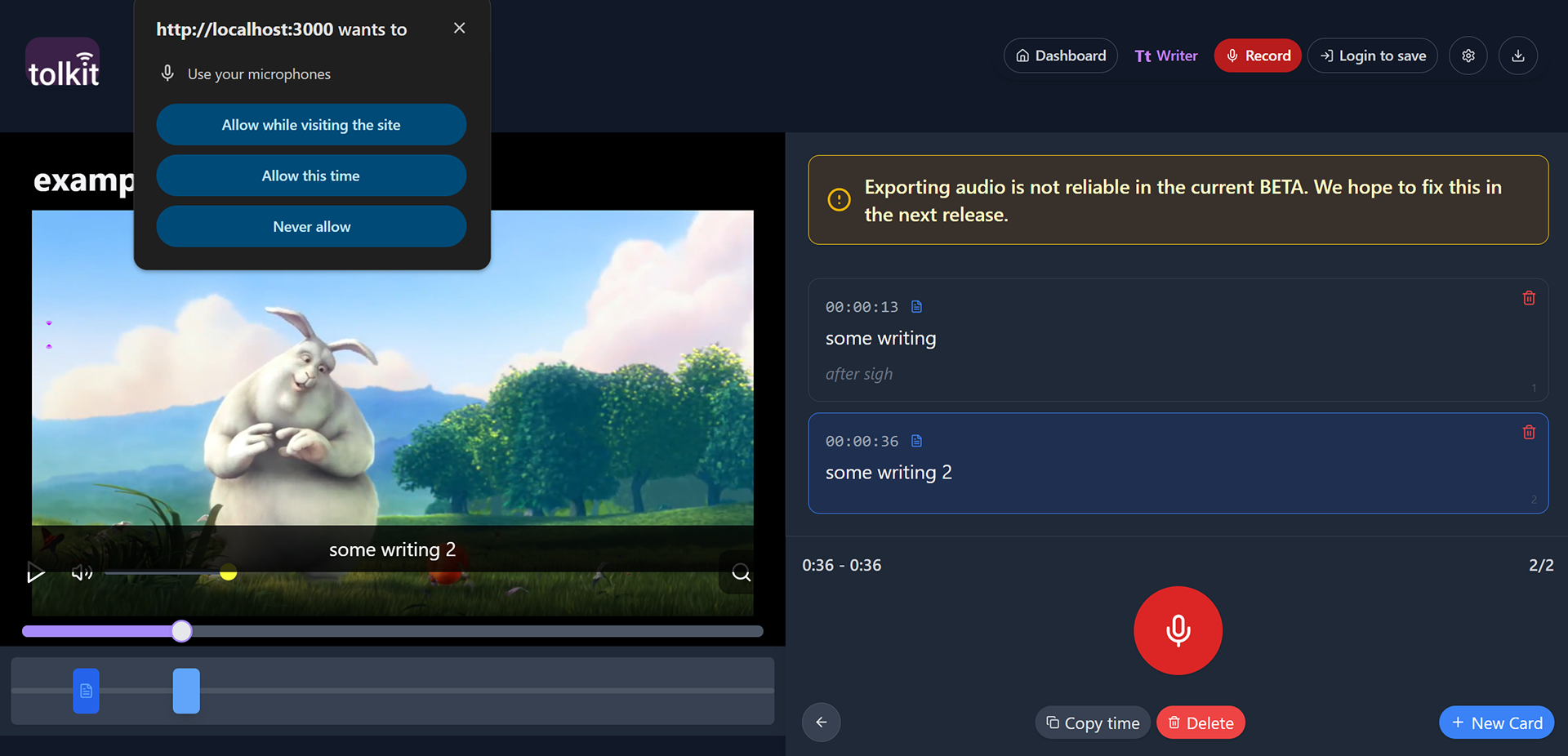The width and height of the screenshot is (1568, 756).
Task: Click Copy time button
Action: (1093, 723)
